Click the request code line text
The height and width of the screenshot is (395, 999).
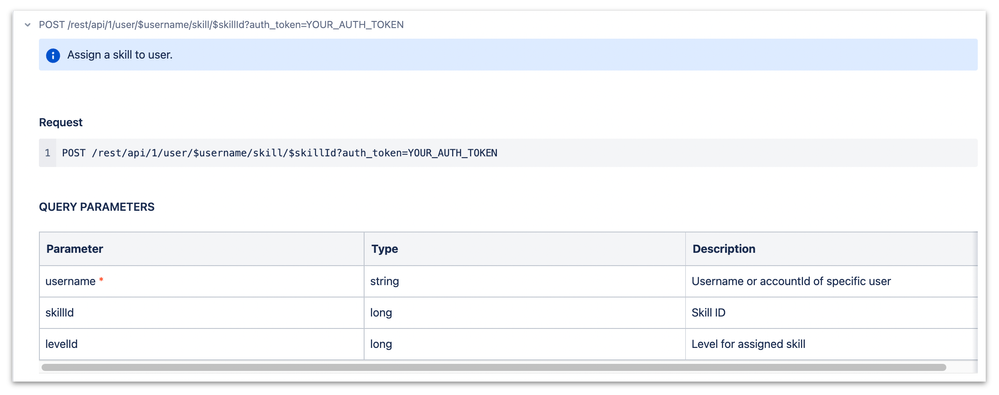click(280, 153)
